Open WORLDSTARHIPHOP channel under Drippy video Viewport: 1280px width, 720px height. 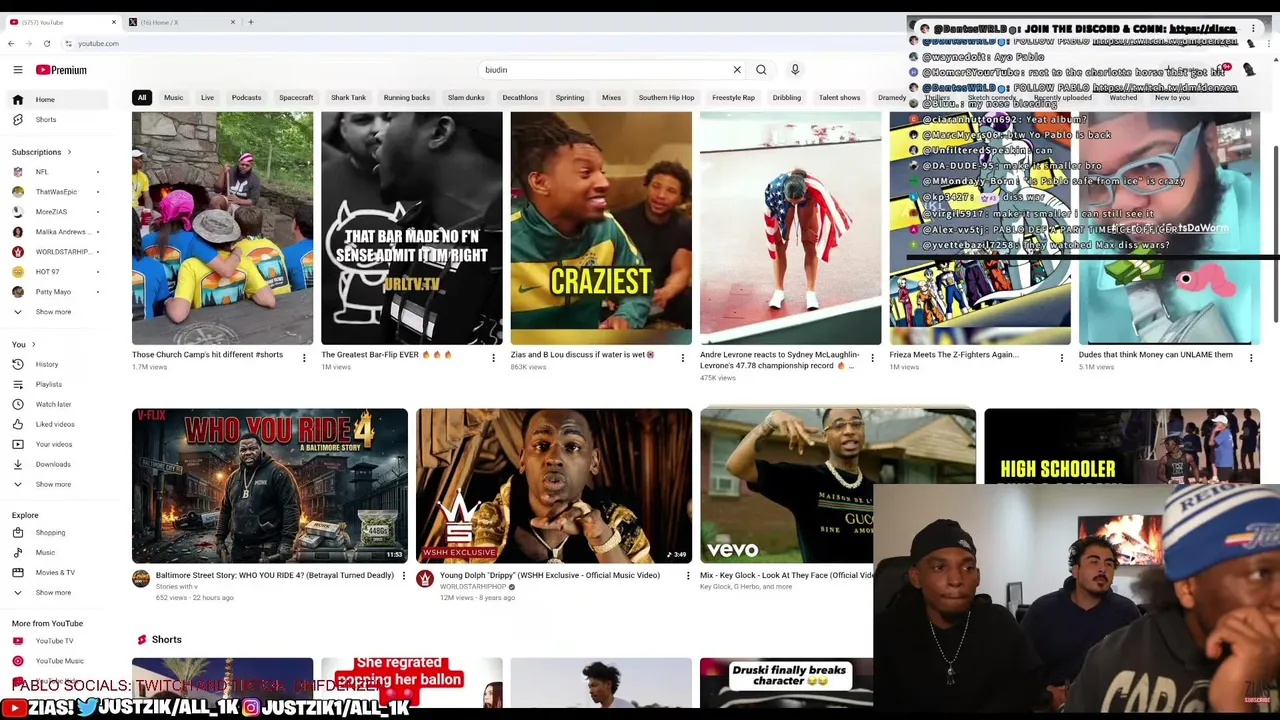pyautogui.click(x=473, y=587)
